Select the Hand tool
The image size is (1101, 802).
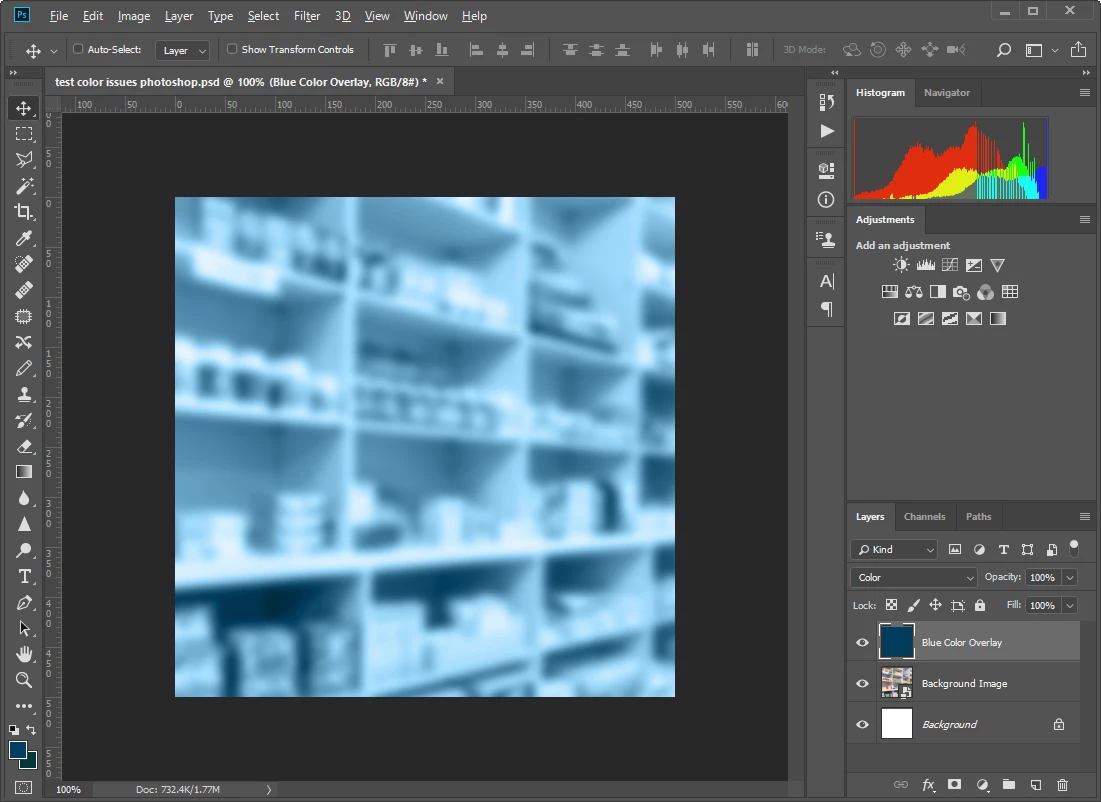pyautogui.click(x=24, y=655)
